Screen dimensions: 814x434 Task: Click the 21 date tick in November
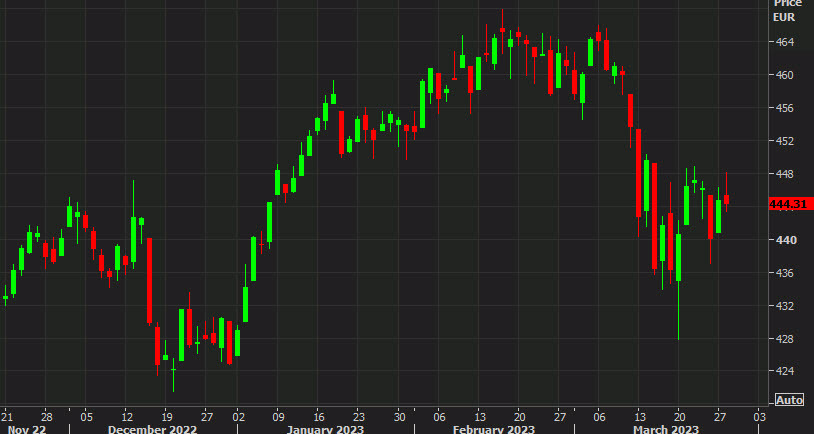coord(7,417)
